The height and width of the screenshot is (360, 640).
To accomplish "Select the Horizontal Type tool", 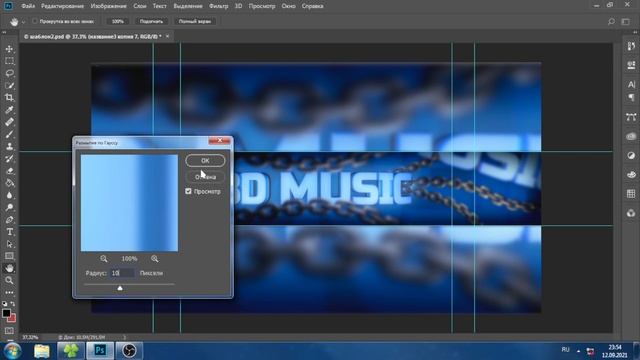I will (x=9, y=232).
